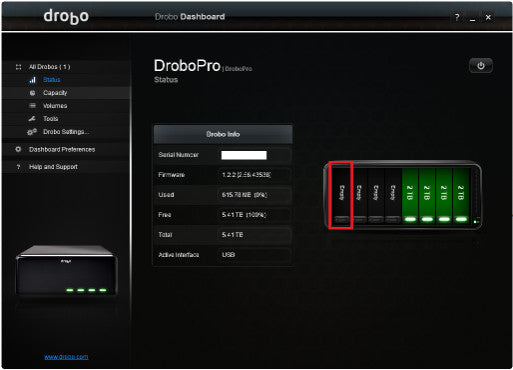Select the DroboPro device picture in the sidebar

[x=67, y=271]
